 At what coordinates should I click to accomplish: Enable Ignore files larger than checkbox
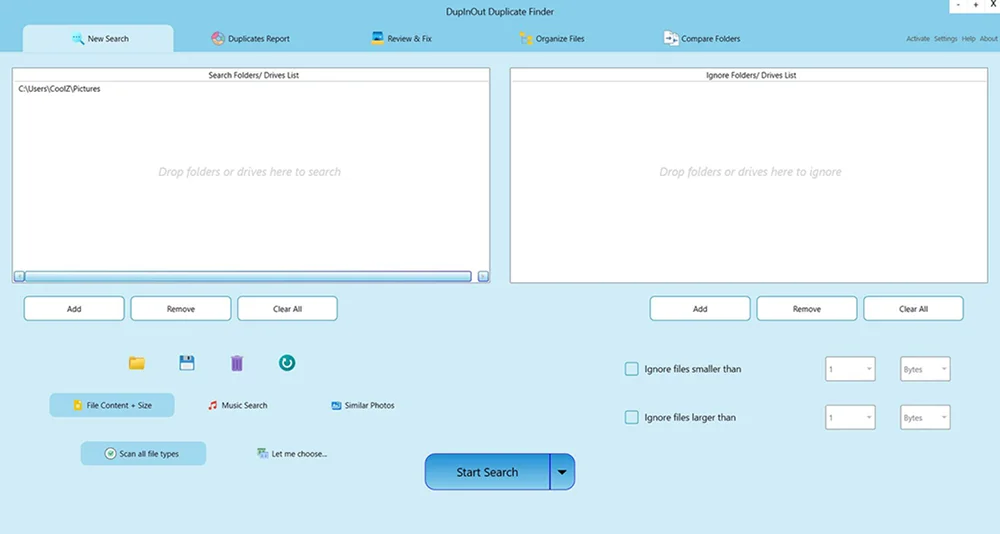[x=631, y=417]
